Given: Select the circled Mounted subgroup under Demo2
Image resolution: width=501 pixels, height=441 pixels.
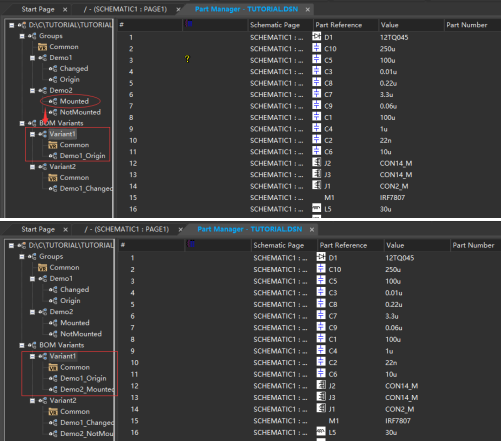Looking at the screenshot, I should pos(74,101).
